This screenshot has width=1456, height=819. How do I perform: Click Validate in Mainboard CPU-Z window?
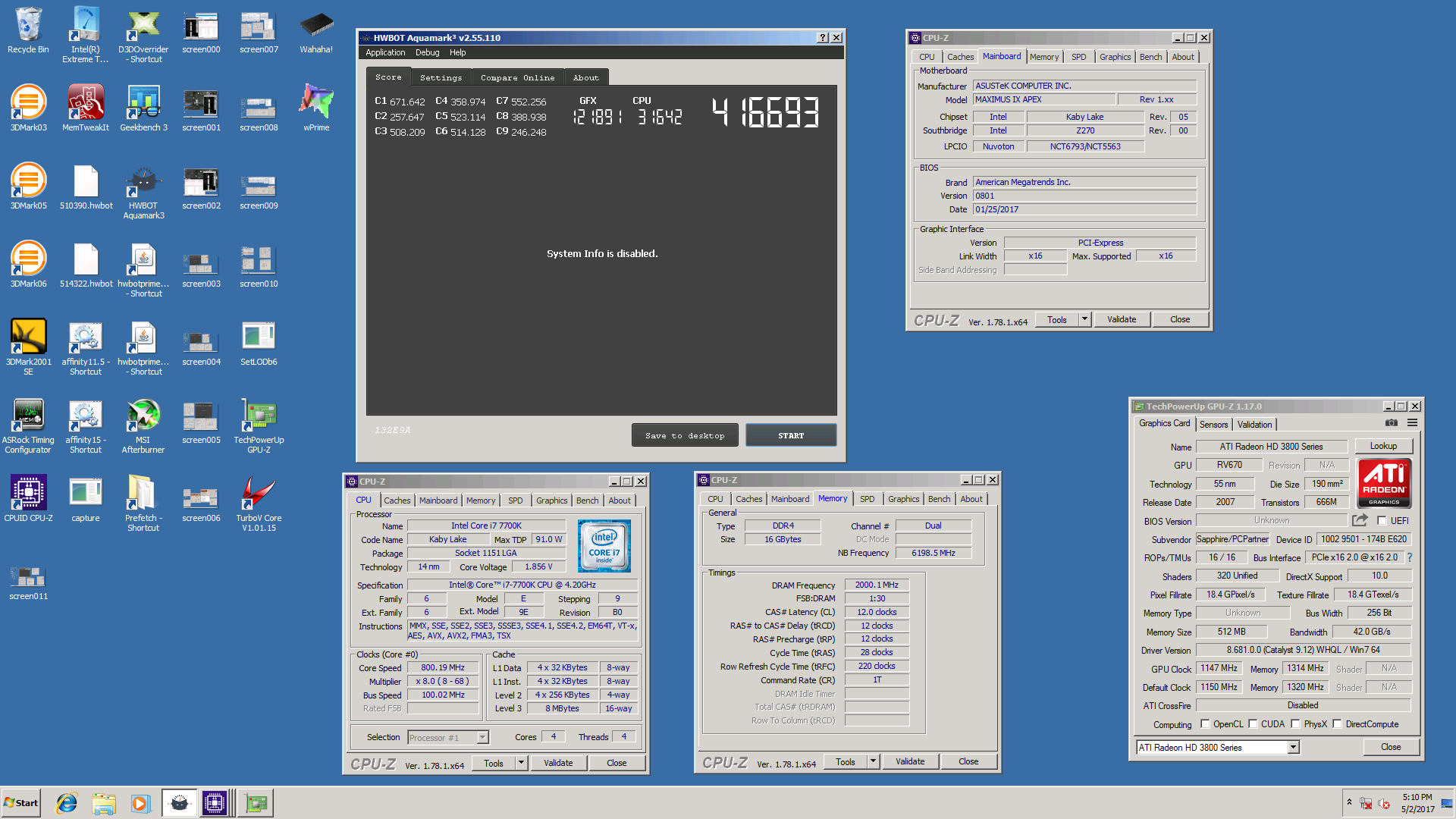(x=1122, y=319)
